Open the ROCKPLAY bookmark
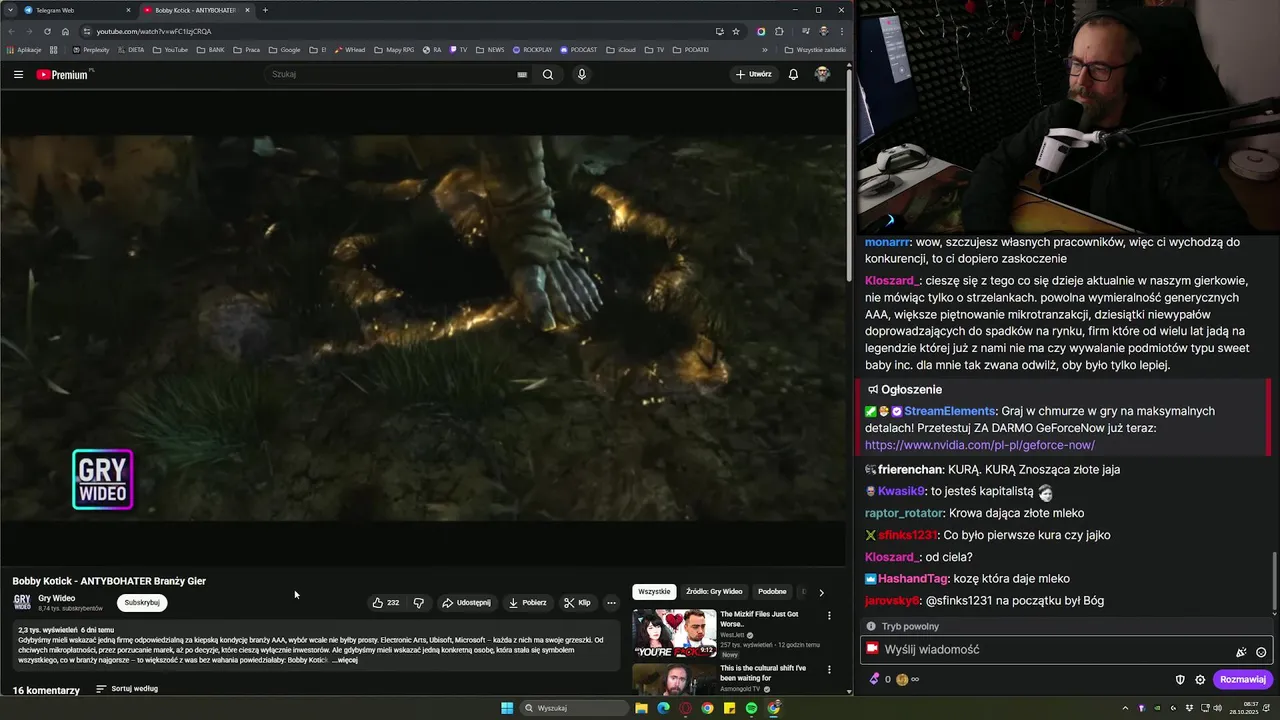Image resolution: width=1280 pixels, height=720 pixels. click(x=532, y=50)
